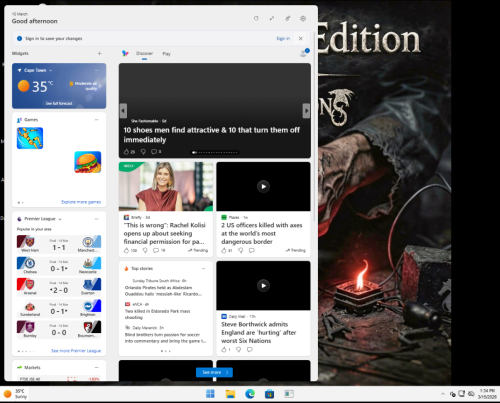Screen dimensions: 500x403
Task: Open widgets settings gear
Action: pos(303,18)
